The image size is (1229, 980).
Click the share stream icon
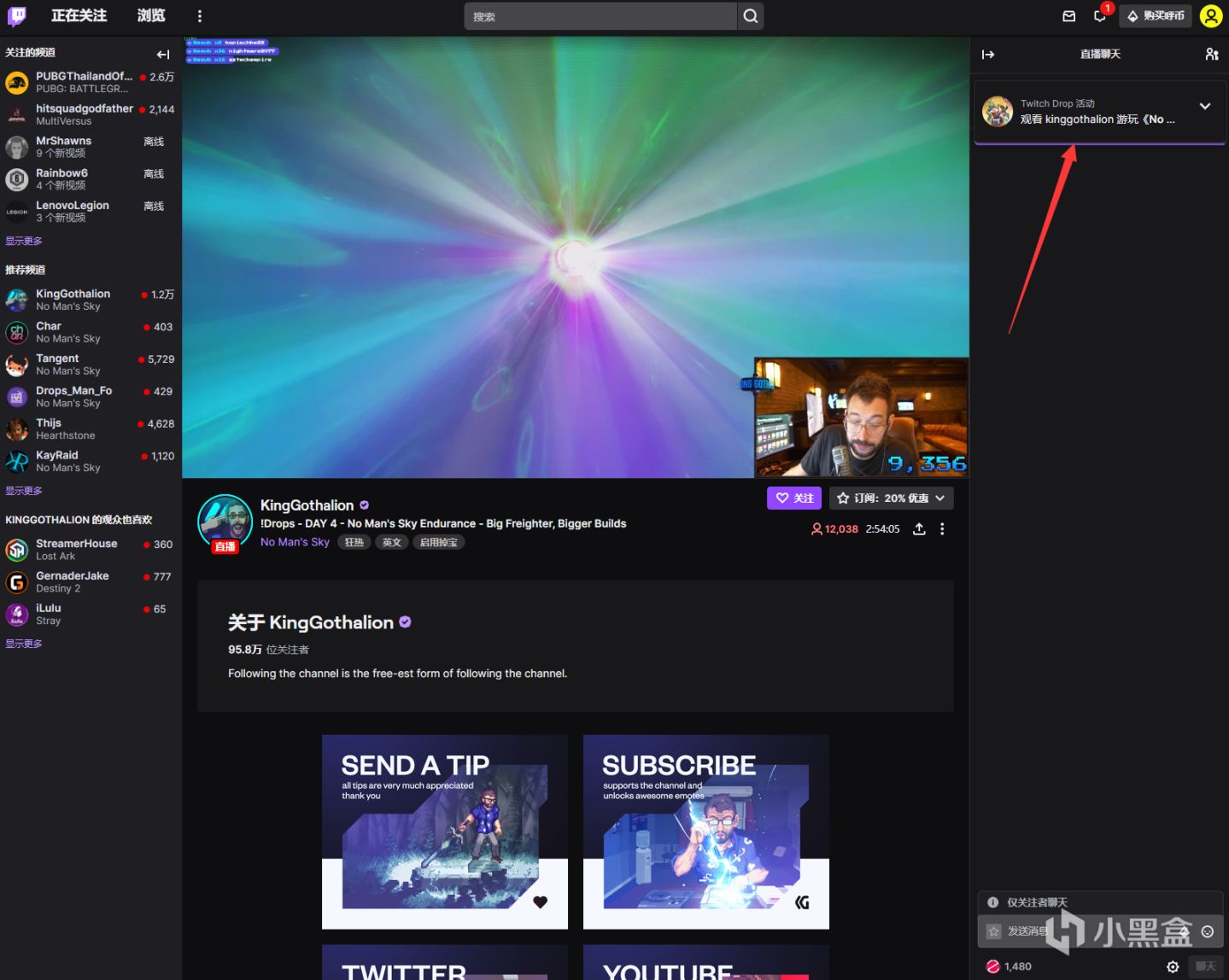click(x=919, y=529)
